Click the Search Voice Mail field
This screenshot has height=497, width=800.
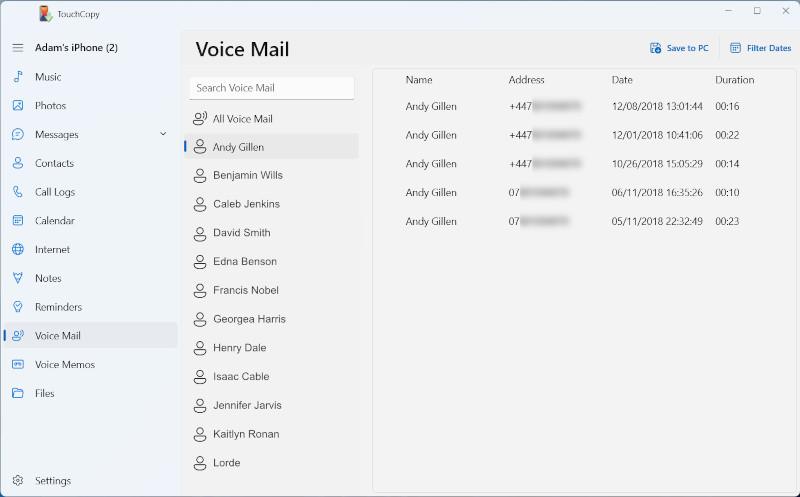pos(271,88)
